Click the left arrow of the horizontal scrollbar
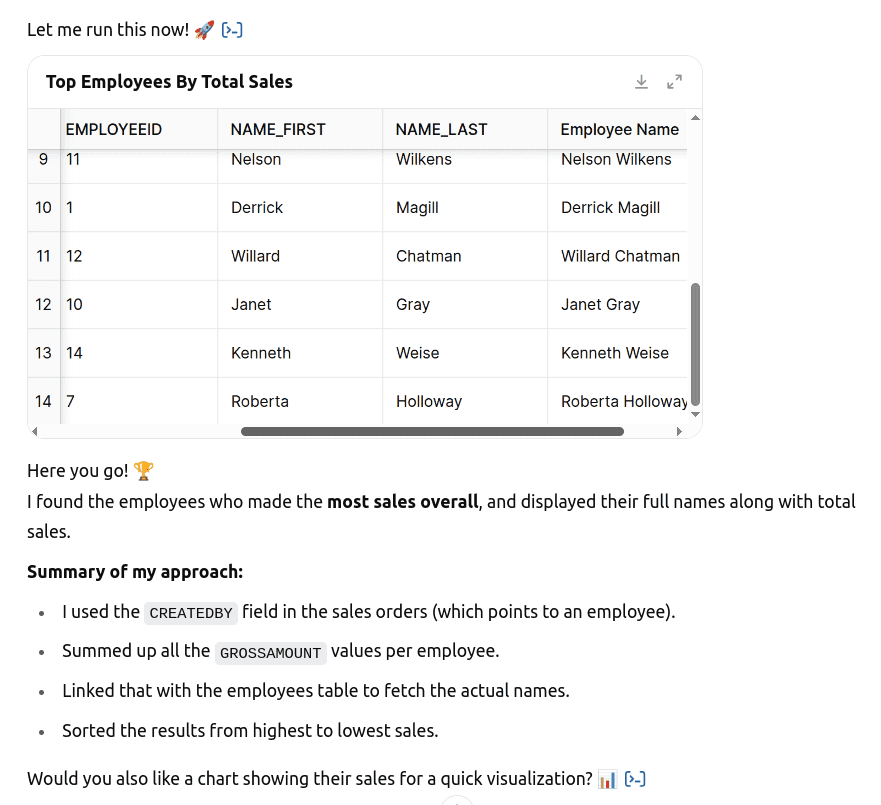881x805 pixels. coord(34,431)
